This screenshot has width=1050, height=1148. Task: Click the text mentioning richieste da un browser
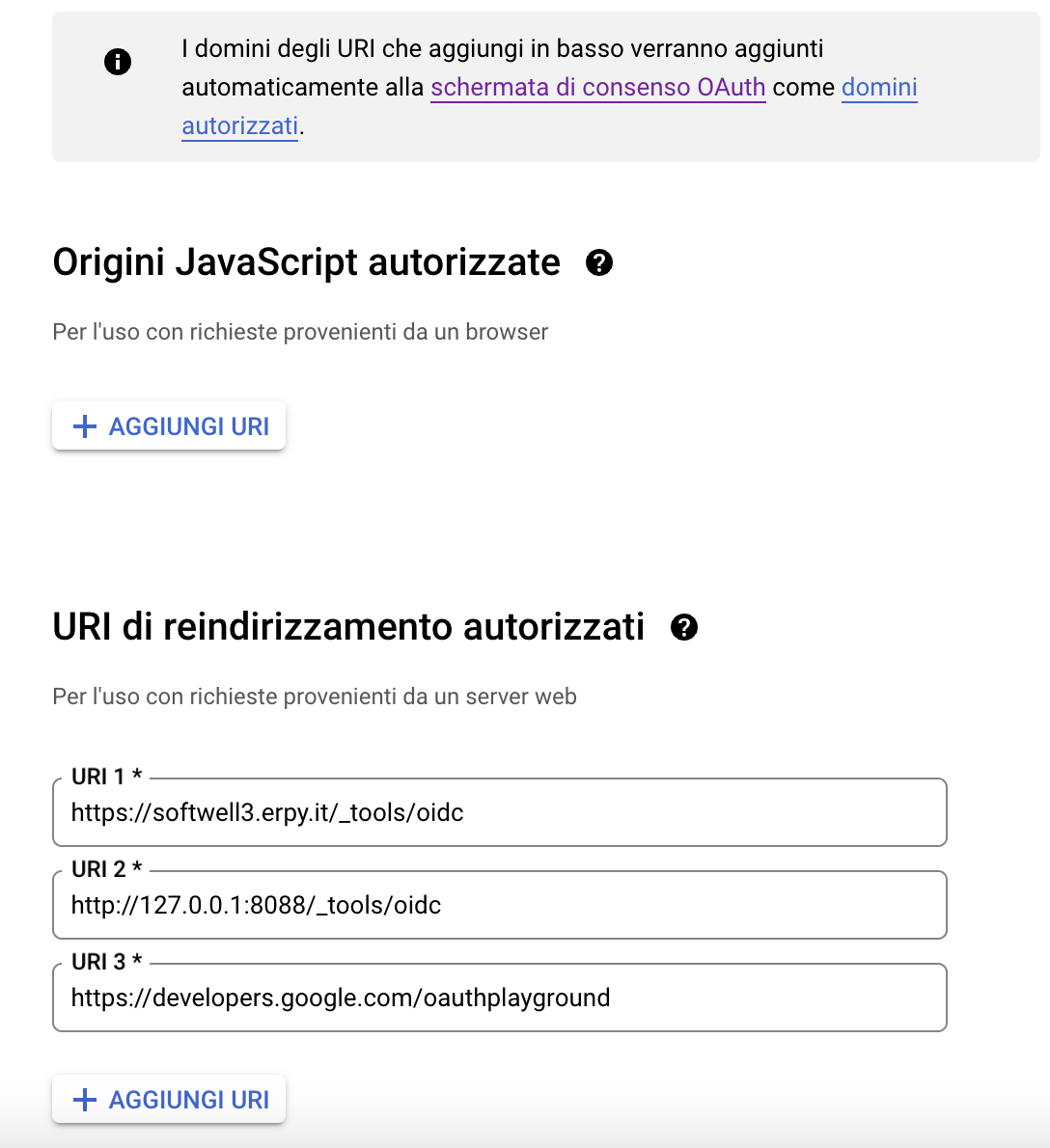tap(300, 332)
